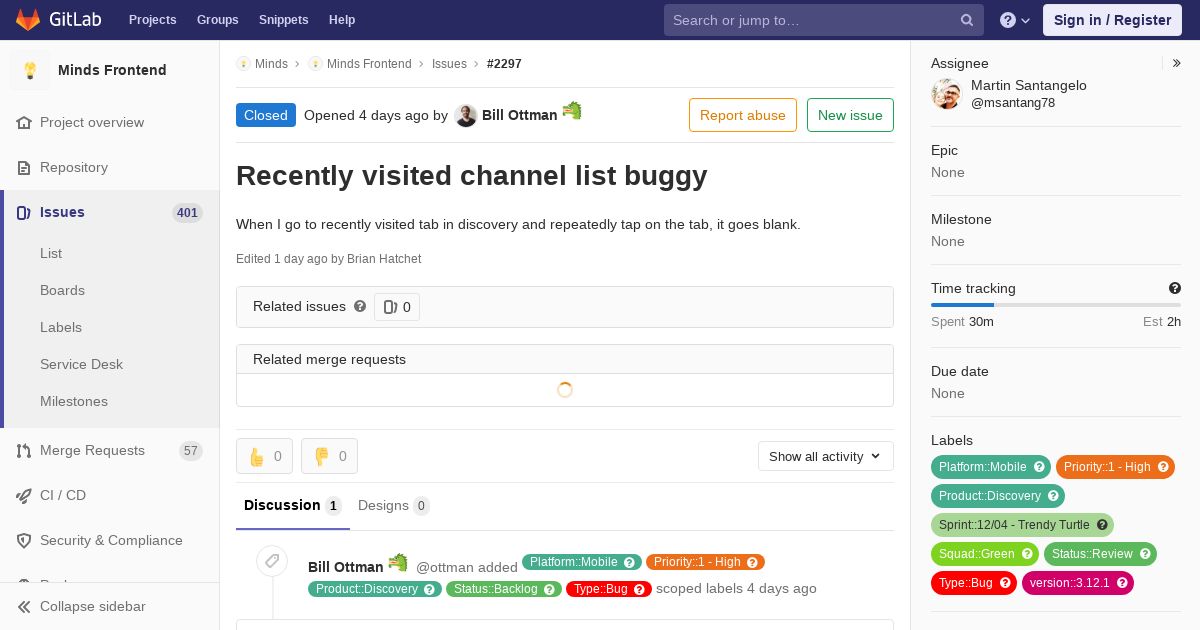Open the Show all activity dropdown
The height and width of the screenshot is (630, 1200).
point(825,456)
